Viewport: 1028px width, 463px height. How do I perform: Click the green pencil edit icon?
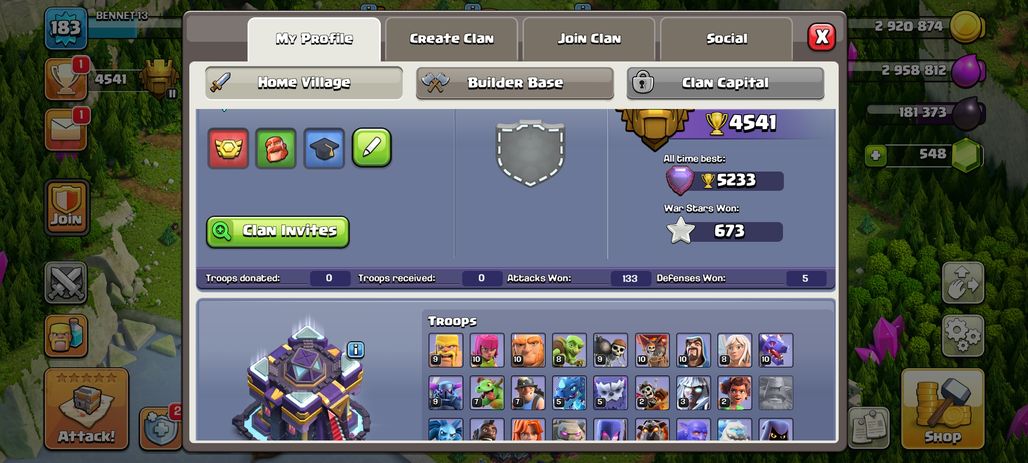(x=372, y=148)
